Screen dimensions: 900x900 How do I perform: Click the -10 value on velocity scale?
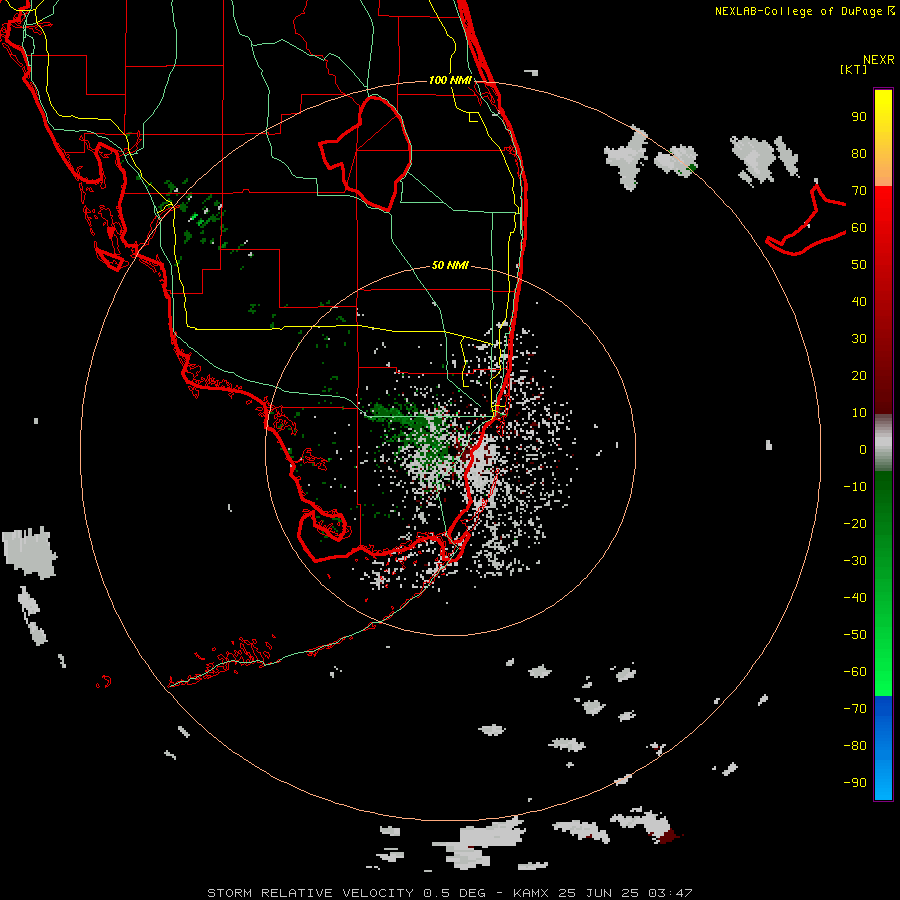(x=855, y=487)
